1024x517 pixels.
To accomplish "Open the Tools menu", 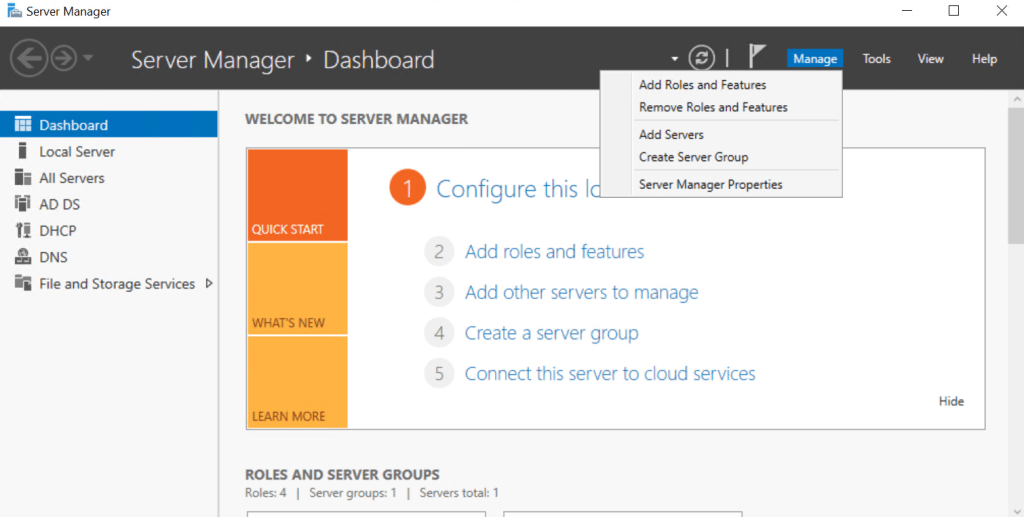I will click(x=876, y=59).
